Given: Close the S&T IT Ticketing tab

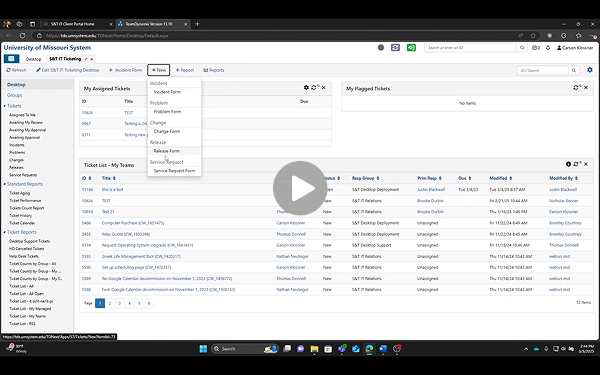Looking at the screenshot, I should (92, 59).
